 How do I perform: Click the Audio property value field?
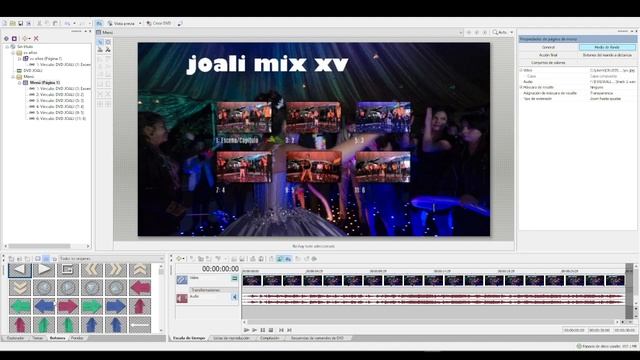612,82
